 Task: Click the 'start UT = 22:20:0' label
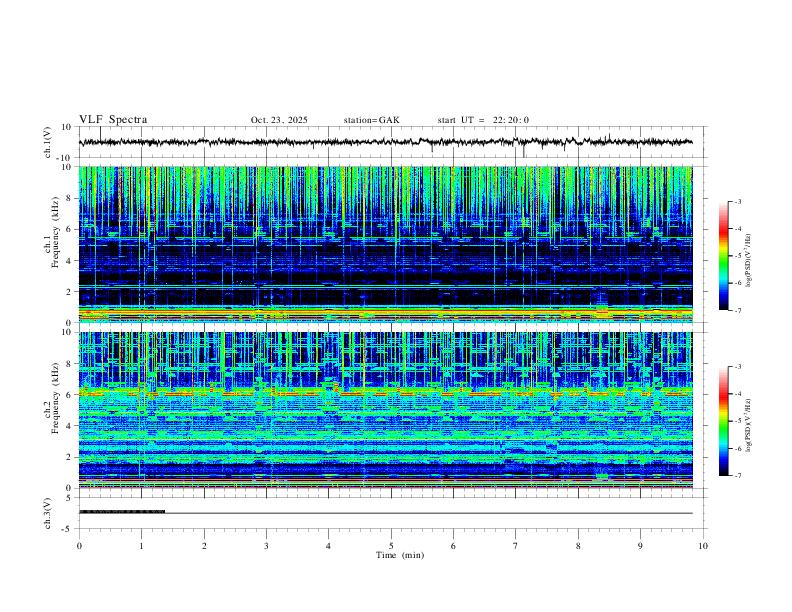(483, 120)
